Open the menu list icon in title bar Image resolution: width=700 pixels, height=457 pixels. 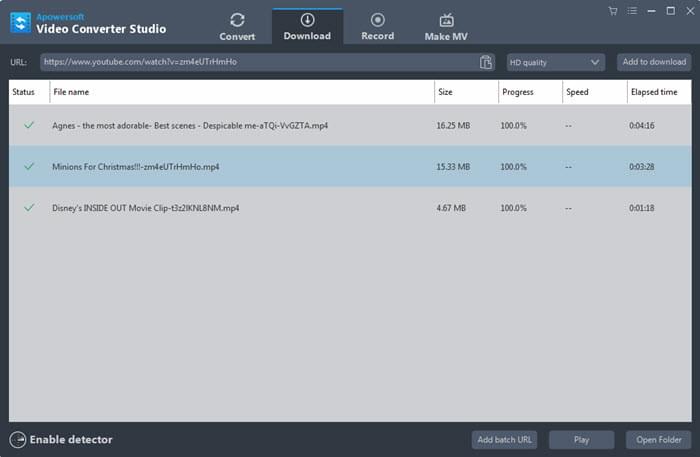click(x=631, y=11)
